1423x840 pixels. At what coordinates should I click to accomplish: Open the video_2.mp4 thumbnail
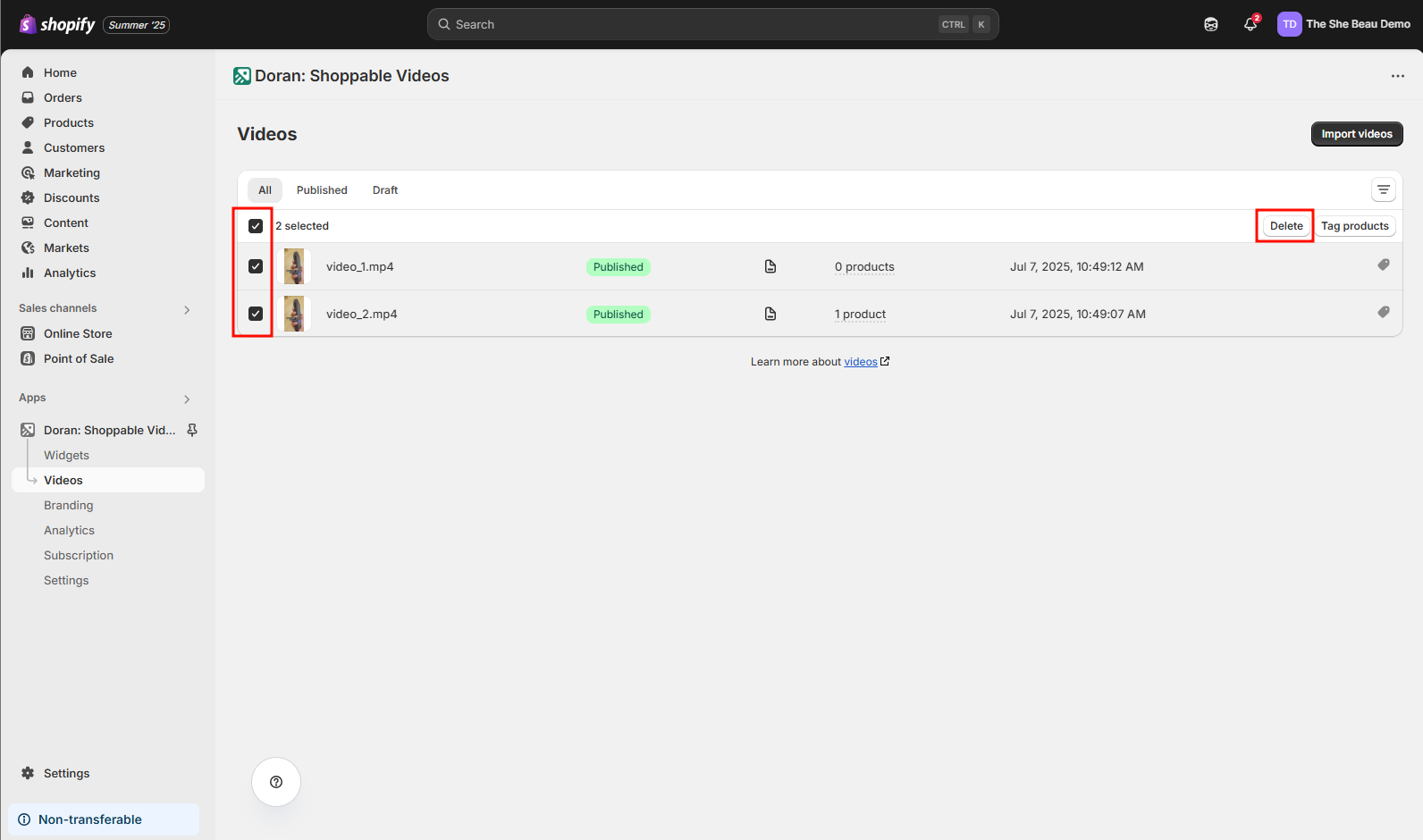294,314
